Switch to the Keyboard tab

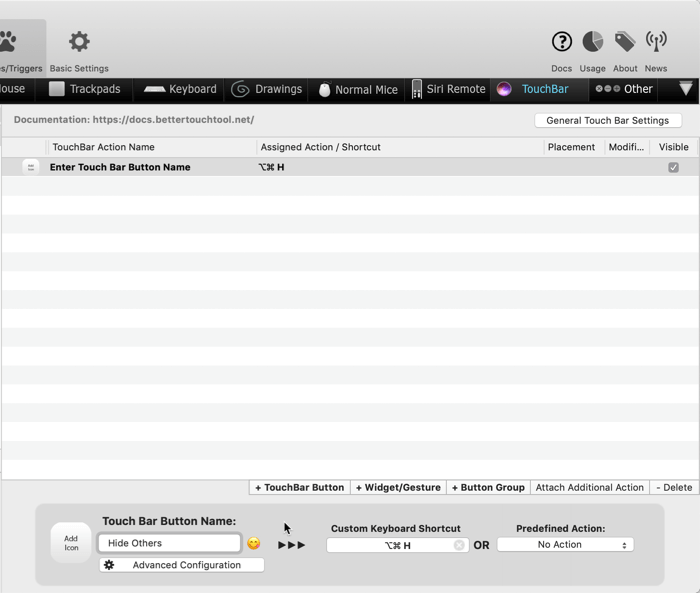[x=181, y=89]
